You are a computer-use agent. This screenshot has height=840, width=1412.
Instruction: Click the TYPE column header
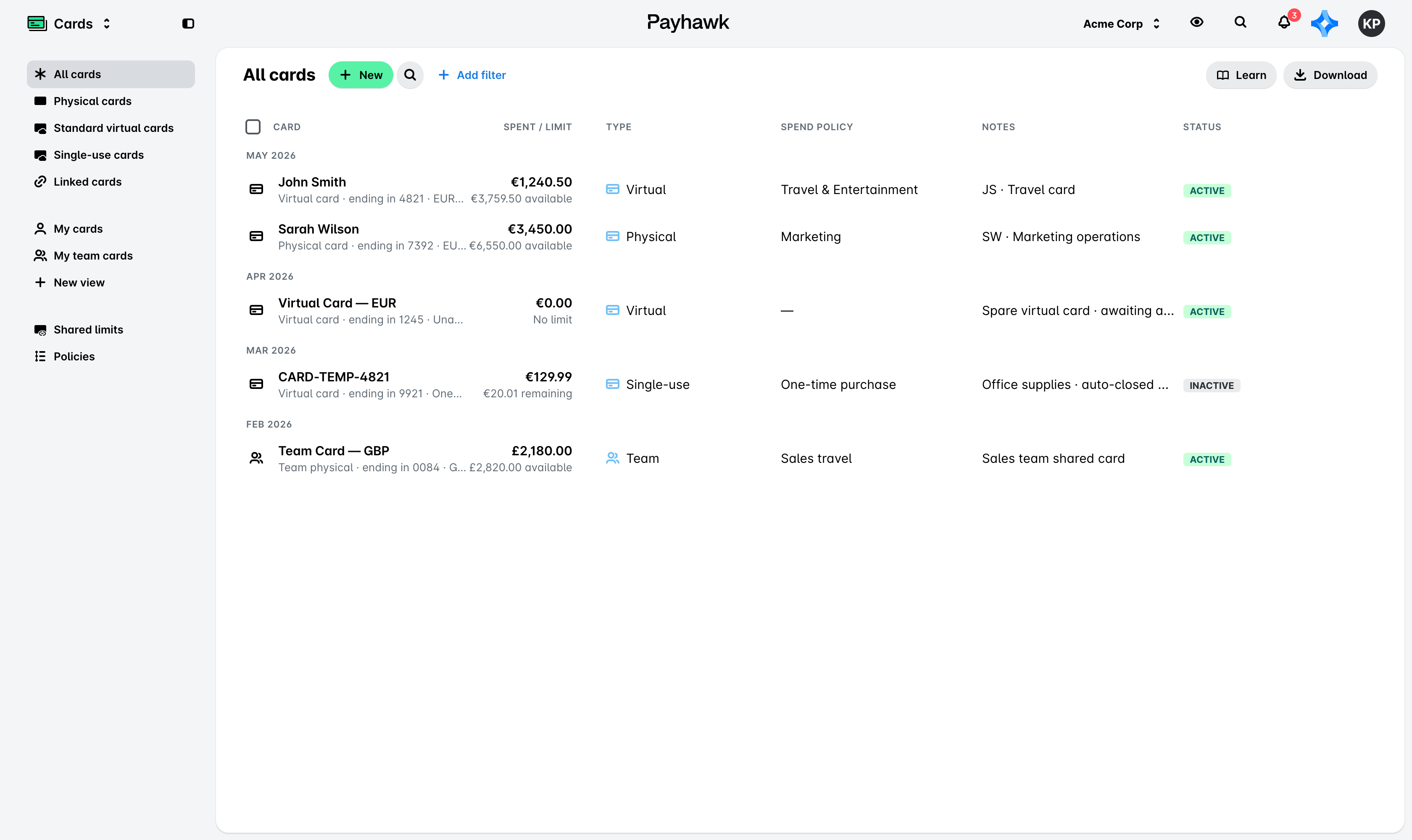(619, 127)
